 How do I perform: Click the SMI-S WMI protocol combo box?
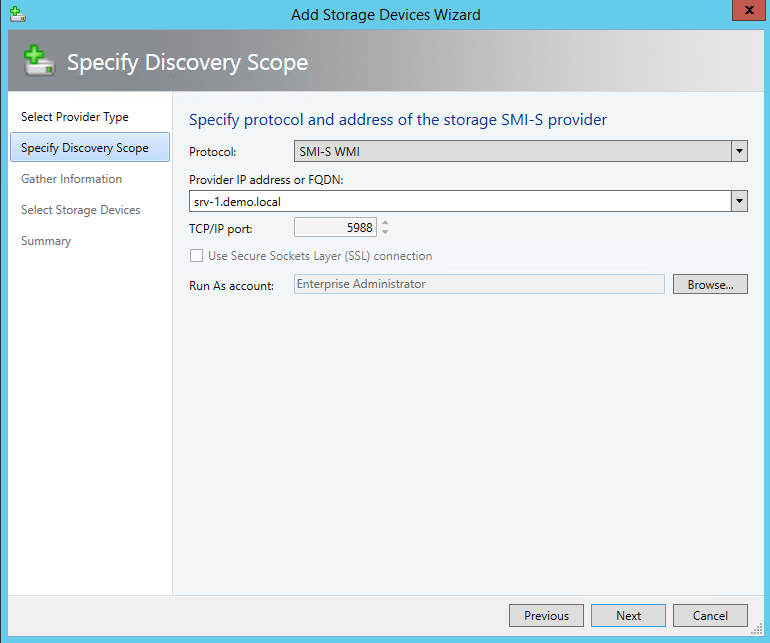[x=510, y=151]
